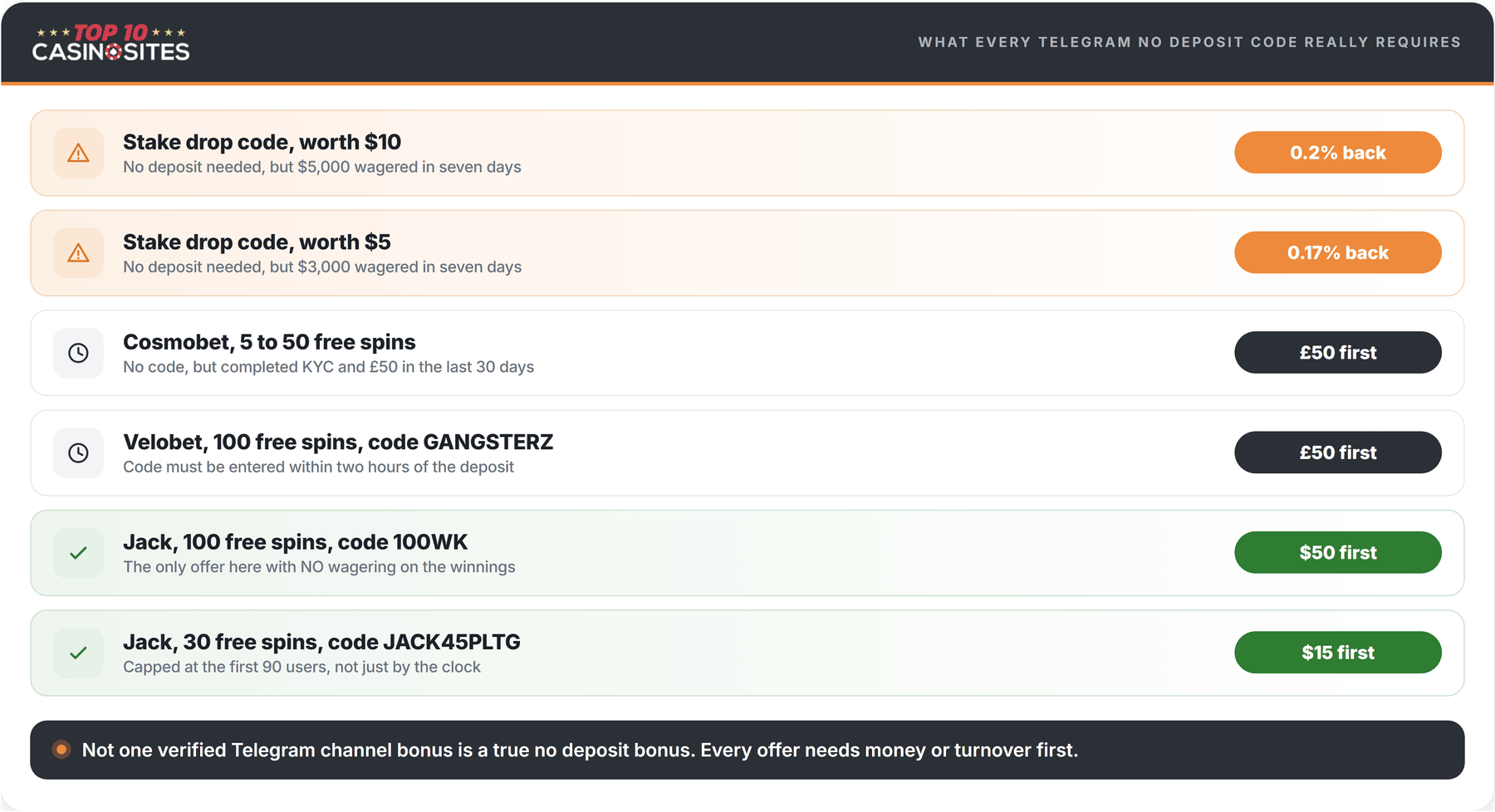The width and height of the screenshot is (1495, 812).
Task: Select the title 'Cosmobet, 5 to 50 free spins'
Action: tap(269, 342)
